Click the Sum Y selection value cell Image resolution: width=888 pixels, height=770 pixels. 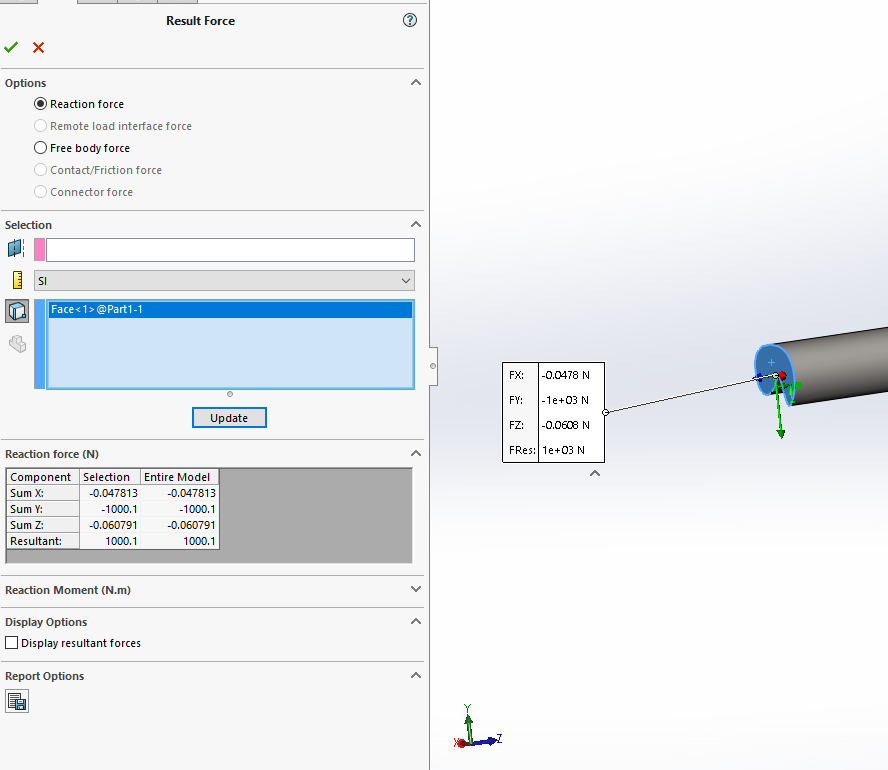click(109, 509)
